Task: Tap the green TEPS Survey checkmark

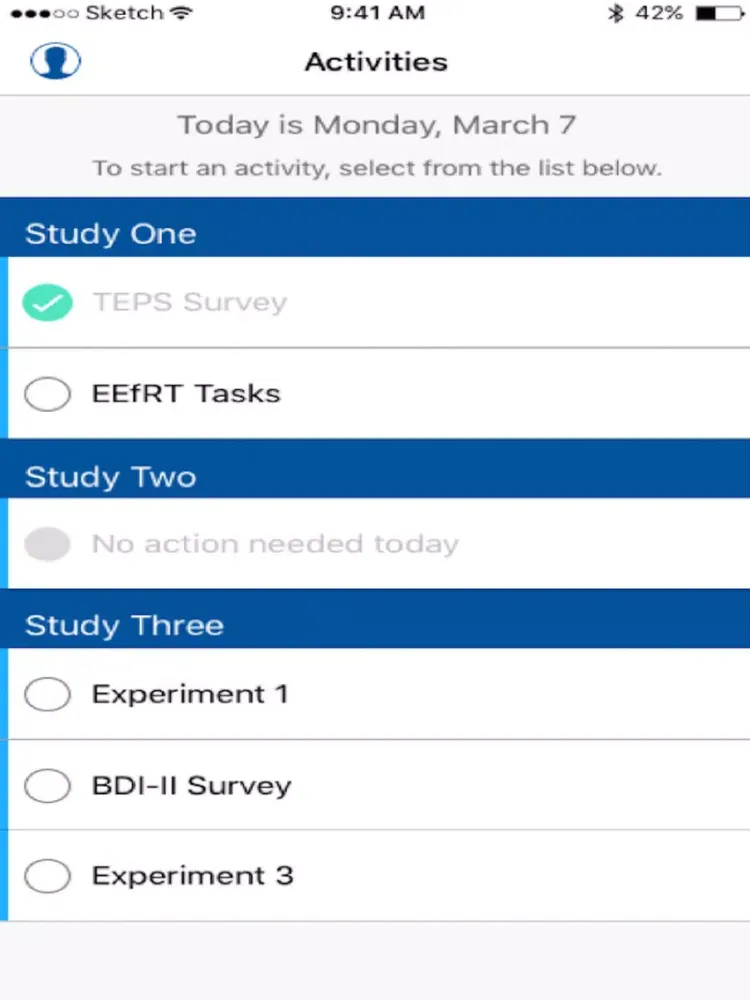Action: tap(47, 302)
